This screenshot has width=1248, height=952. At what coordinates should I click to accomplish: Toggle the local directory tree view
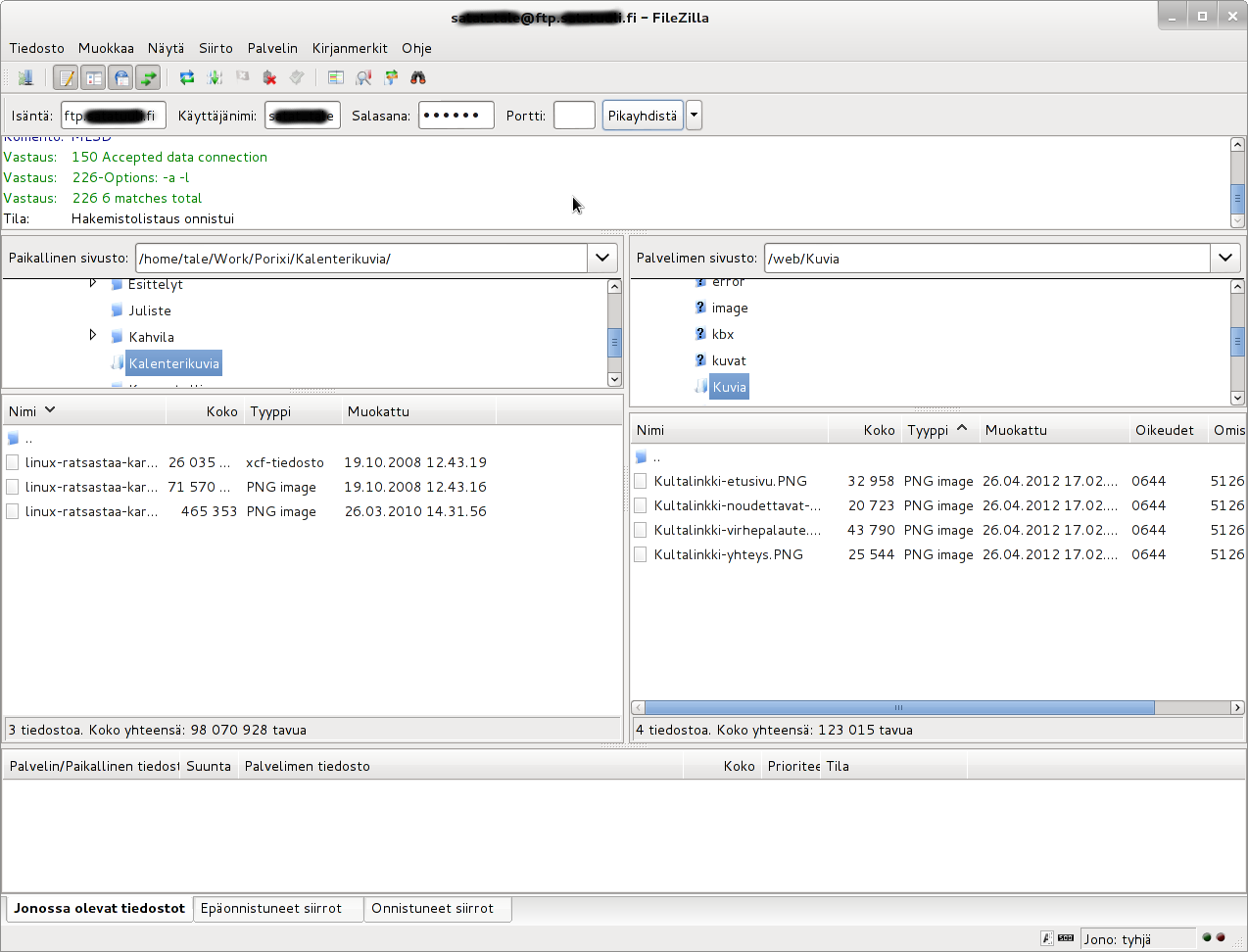(93, 77)
